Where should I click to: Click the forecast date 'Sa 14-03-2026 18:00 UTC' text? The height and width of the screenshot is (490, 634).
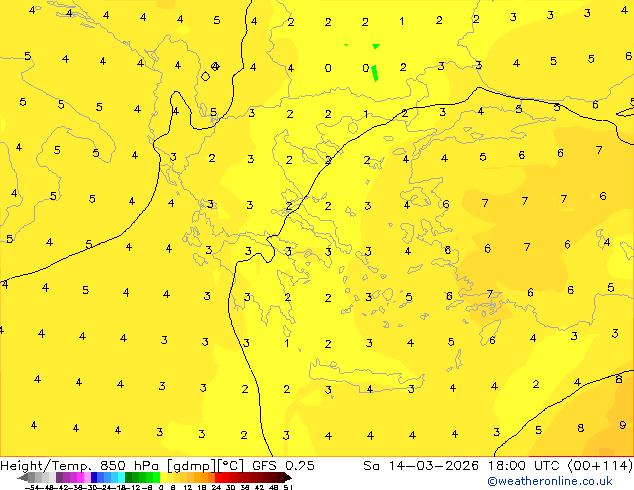tap(461, 465)
